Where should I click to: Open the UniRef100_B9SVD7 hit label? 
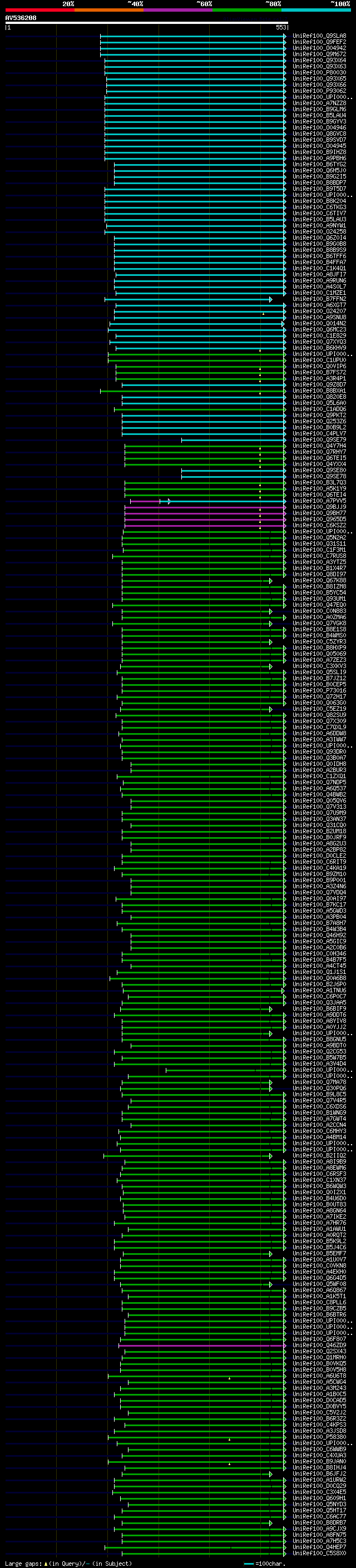pyautogui.click(x=319, y=140)
